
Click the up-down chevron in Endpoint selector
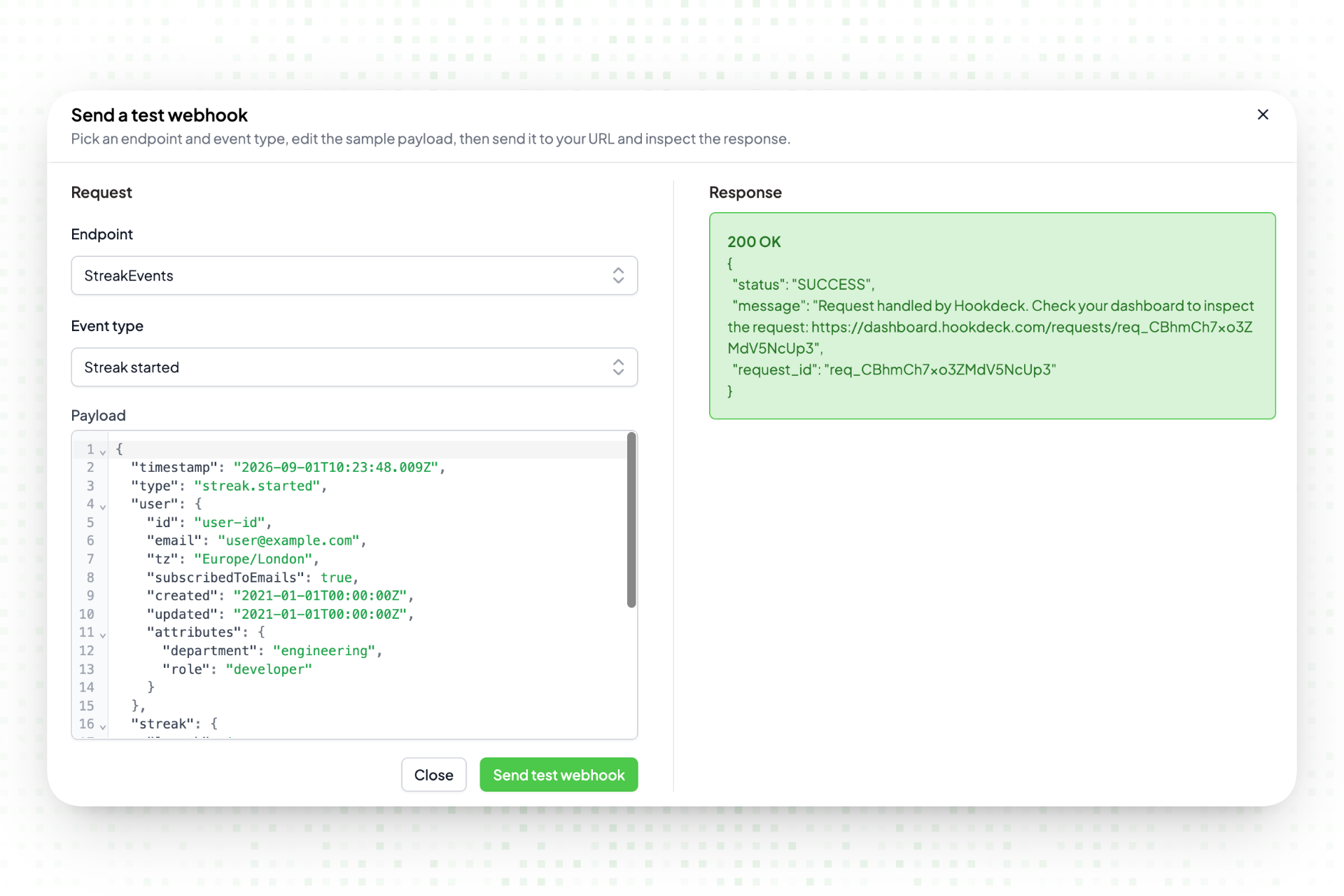click(618, 275)
